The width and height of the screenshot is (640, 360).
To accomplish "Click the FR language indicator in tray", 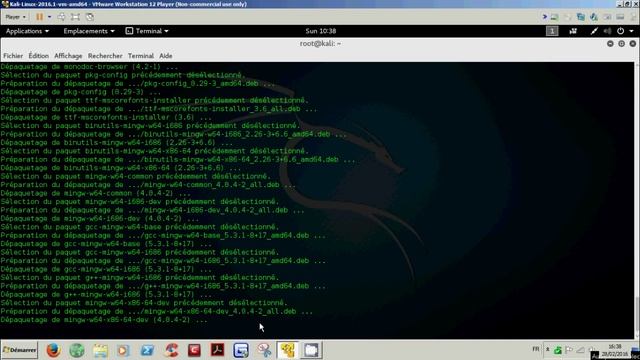I will pyautogui.click(x=536, y=349).
